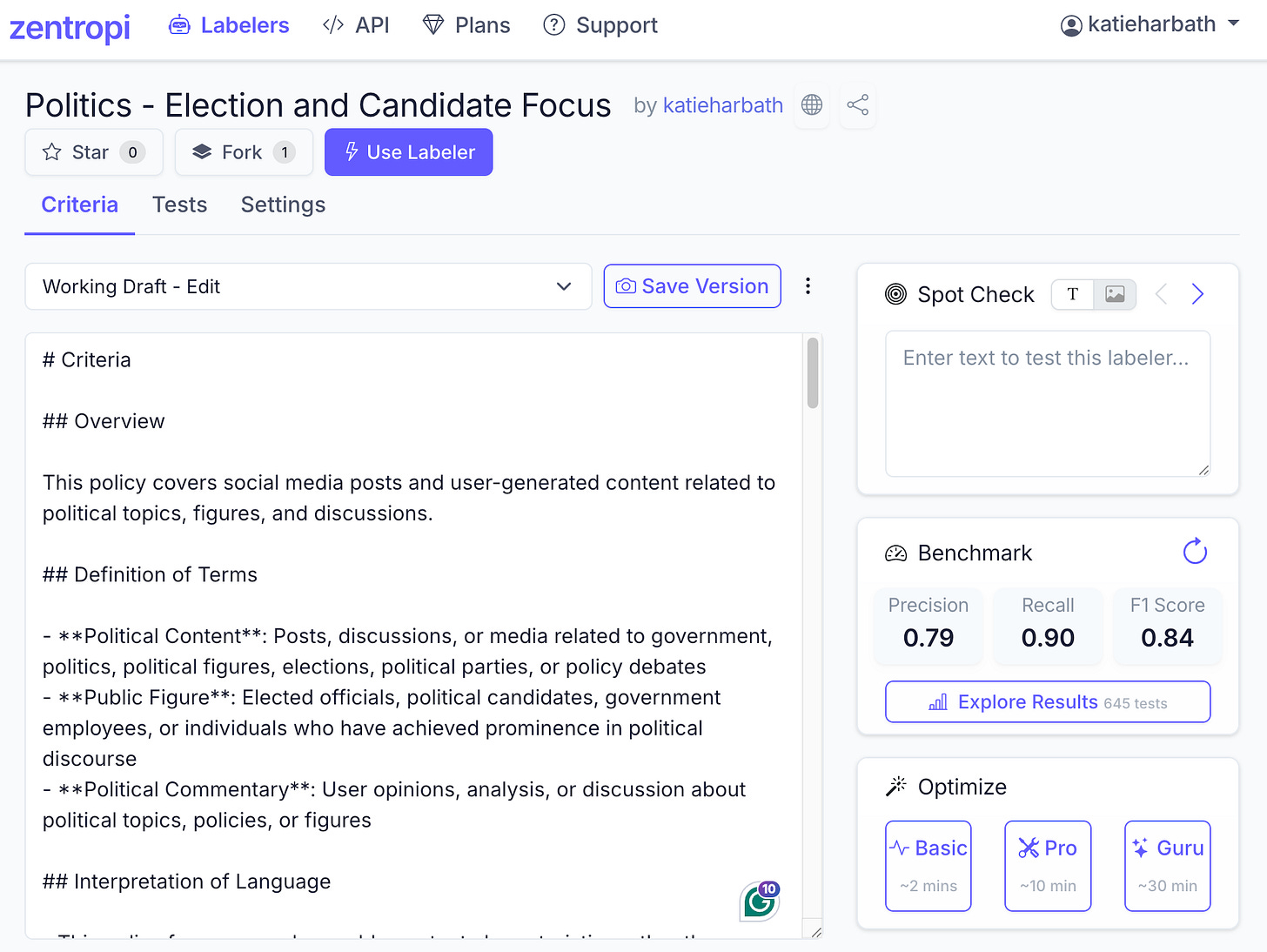Screen dimensions: 1267x952
Task: Switch Spot Check to text mode
Action: tap(1073, 294)
